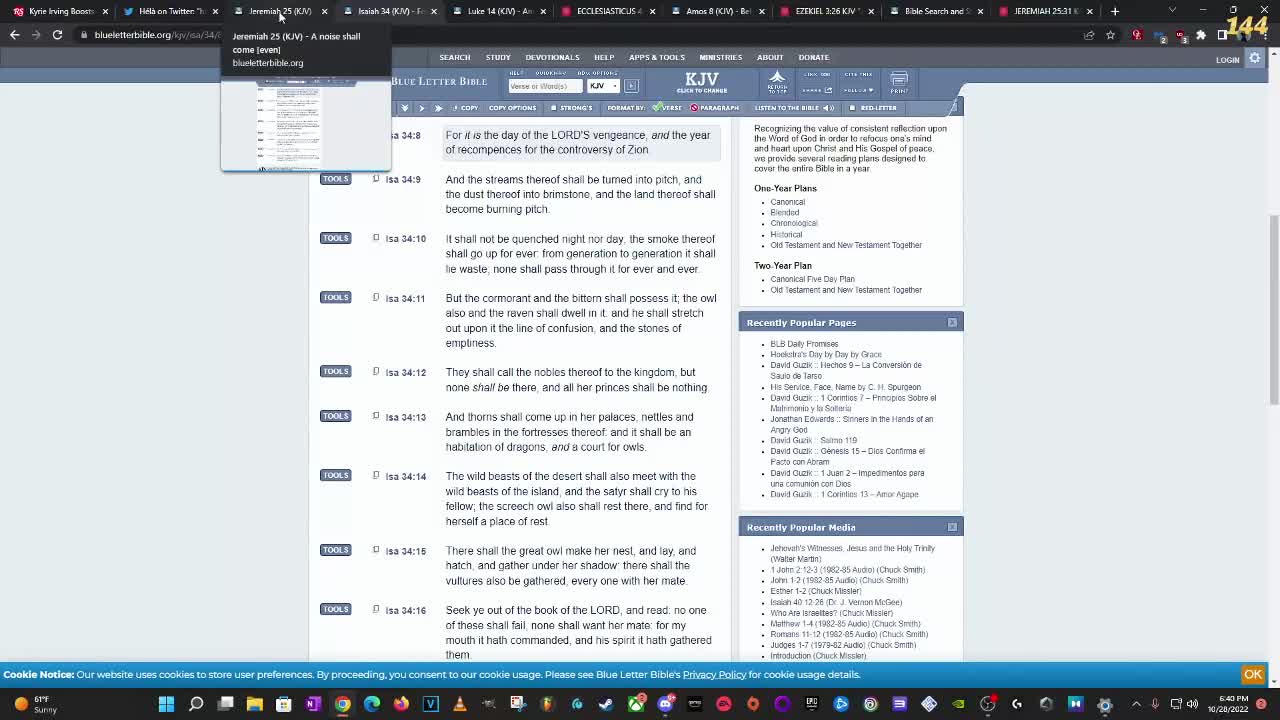Check the box beside Isa 34:10
The height and width of the screenshot is (720, 1280).
376,238
